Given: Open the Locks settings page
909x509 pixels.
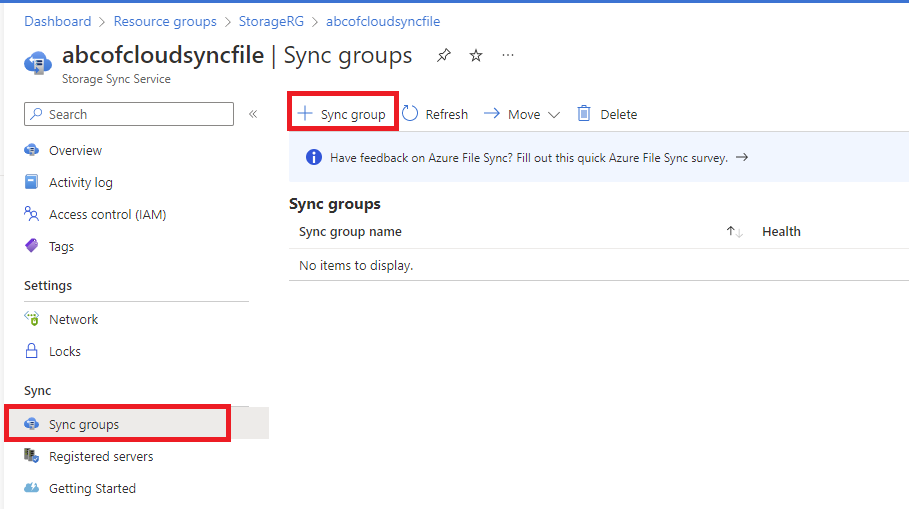Looking at the screenshot, I should 65,351.
